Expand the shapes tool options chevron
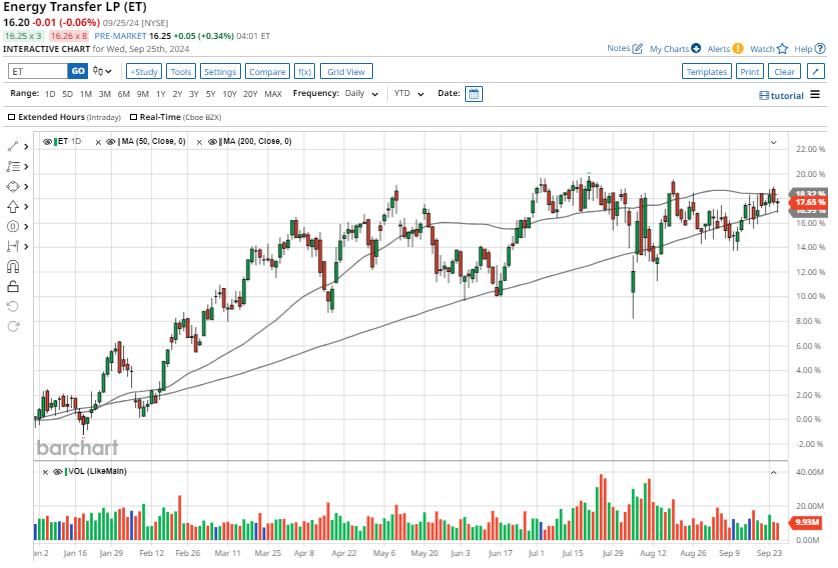This screenshot has width=838, height=568. 26,186
